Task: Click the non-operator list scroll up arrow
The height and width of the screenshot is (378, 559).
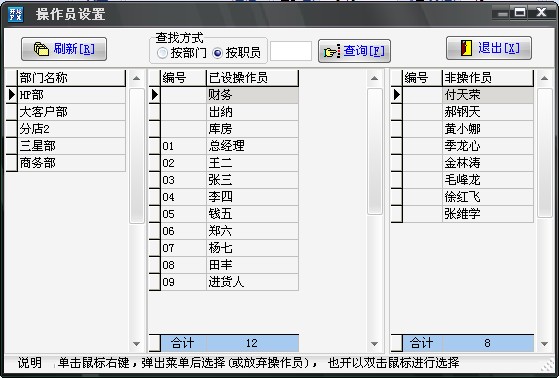Action: point(544,78)
